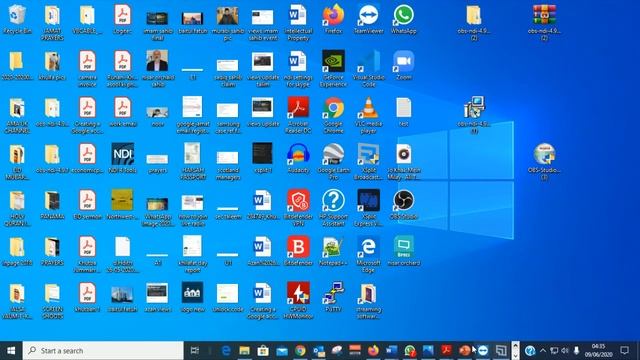This screenshot has width=640, height=360.
Task: Open the taskbar clock and date
Action: [598, 351]
